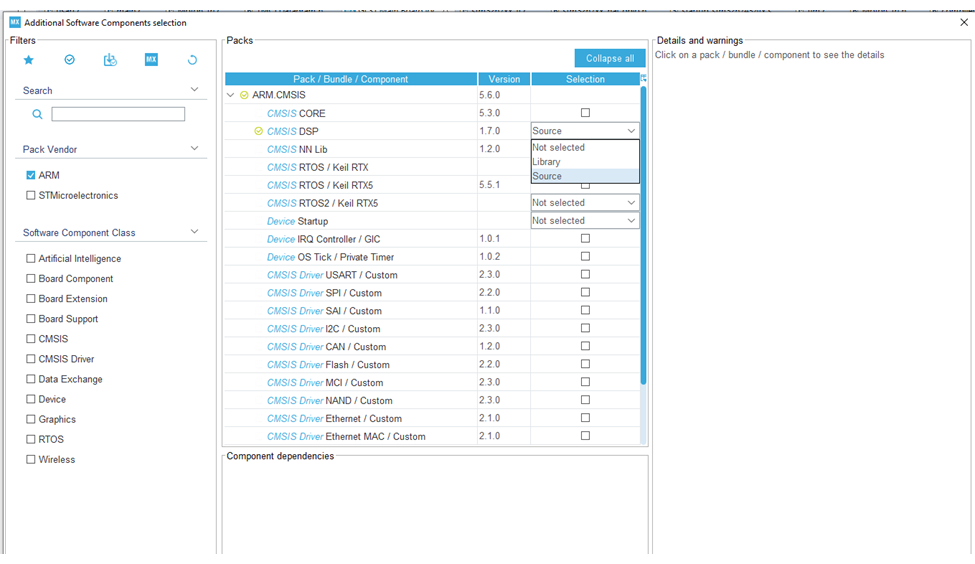This screenshot has height=564, width=975.
Task: Close the Additional Software Components dialog
Action: (964, 22)
